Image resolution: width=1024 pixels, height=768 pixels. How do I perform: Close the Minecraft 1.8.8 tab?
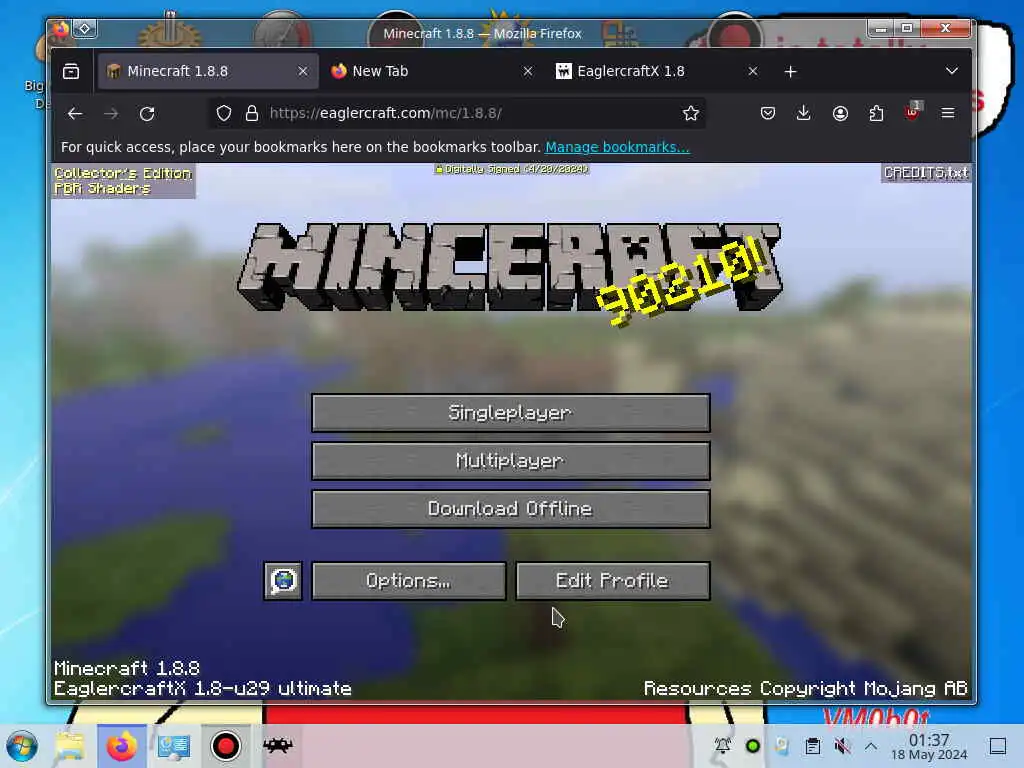(x=303, y=71)
